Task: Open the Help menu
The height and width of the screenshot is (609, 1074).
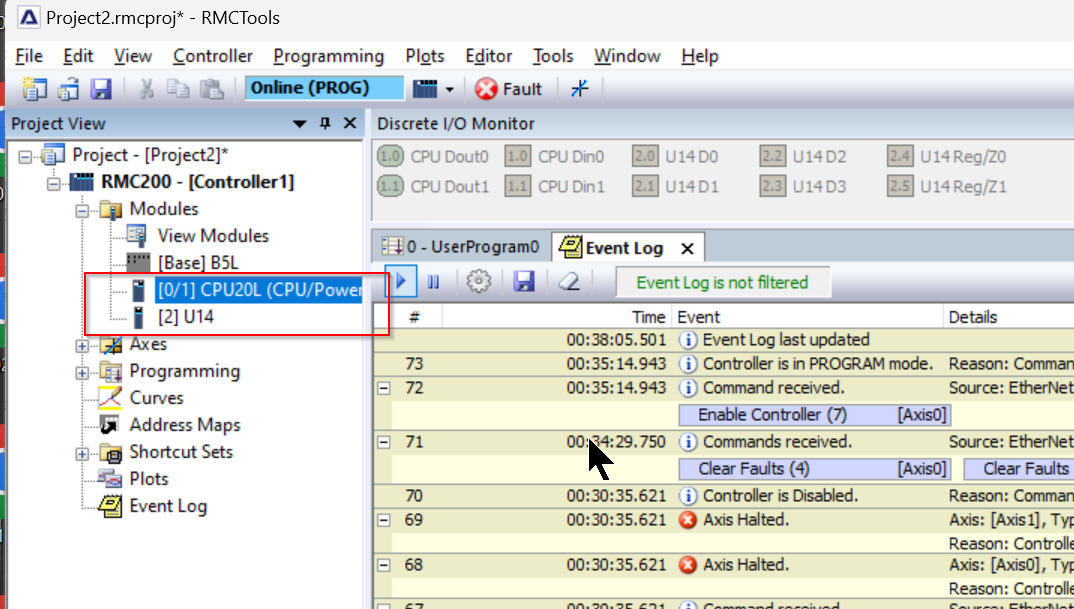Action: [699, 56]
